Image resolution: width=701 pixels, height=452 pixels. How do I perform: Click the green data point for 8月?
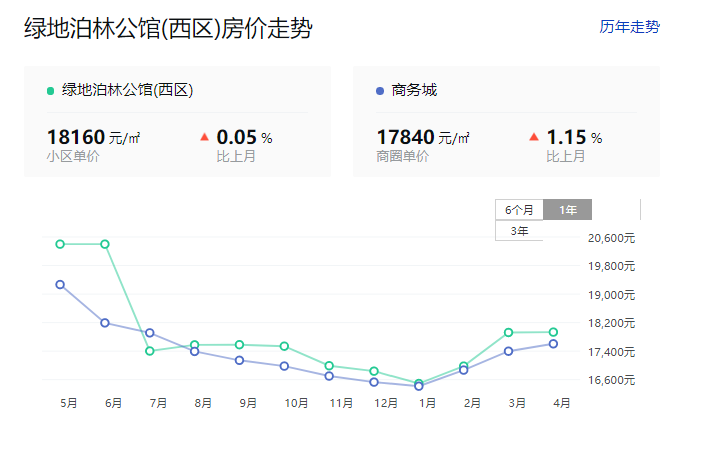194,345
